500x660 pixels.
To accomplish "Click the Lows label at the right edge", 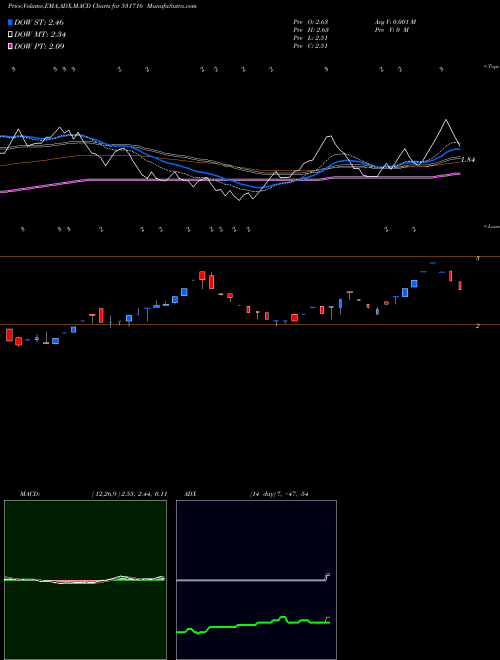I will [x=492, y=226].
